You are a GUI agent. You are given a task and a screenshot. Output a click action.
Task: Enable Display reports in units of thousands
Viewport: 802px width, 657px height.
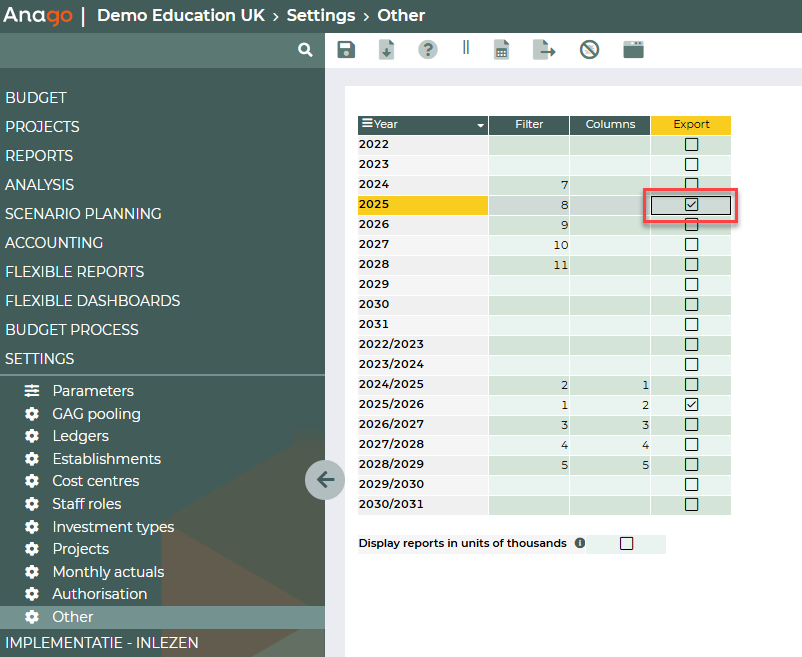(627, 544)
